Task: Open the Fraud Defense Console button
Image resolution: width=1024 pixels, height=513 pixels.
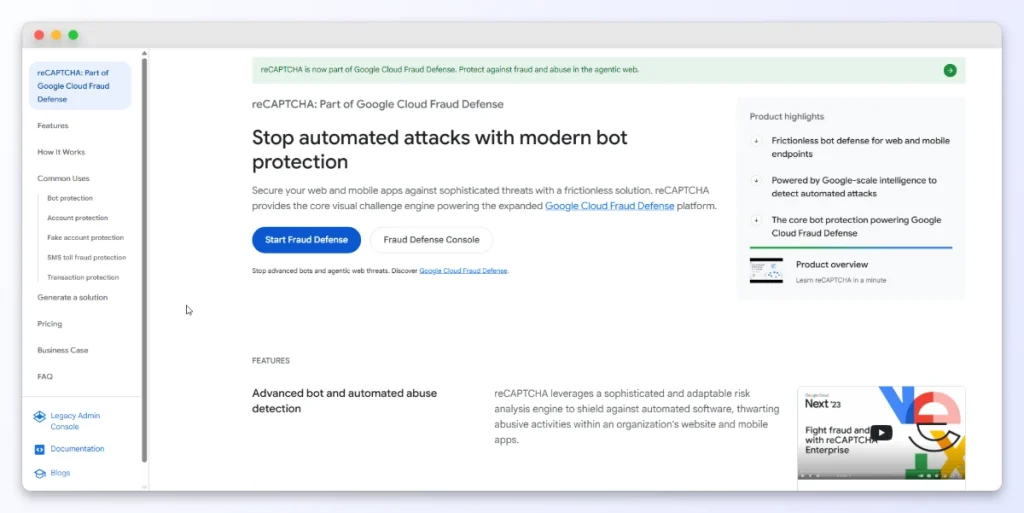Action: tap(431, 240)
